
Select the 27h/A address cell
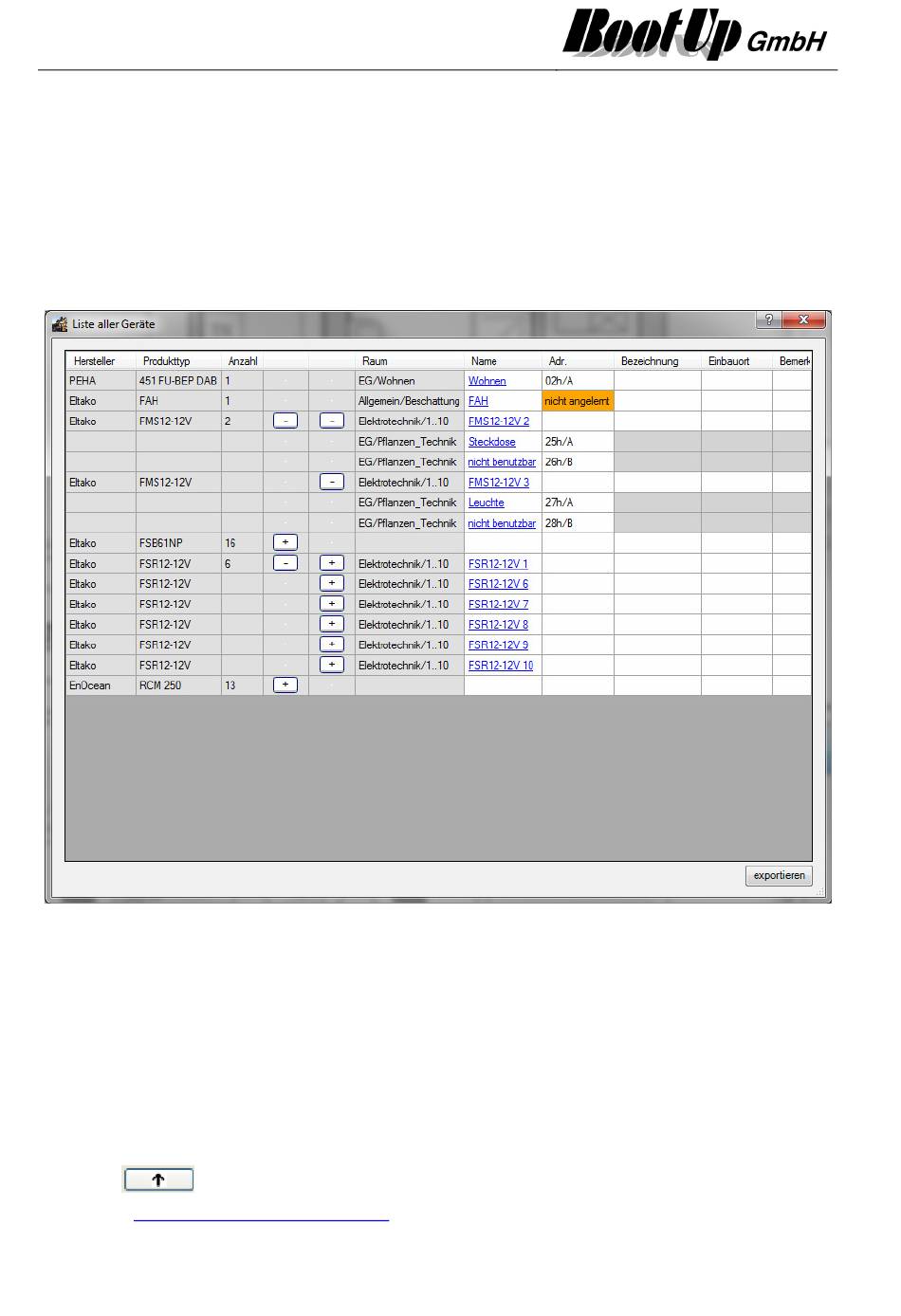578,503
